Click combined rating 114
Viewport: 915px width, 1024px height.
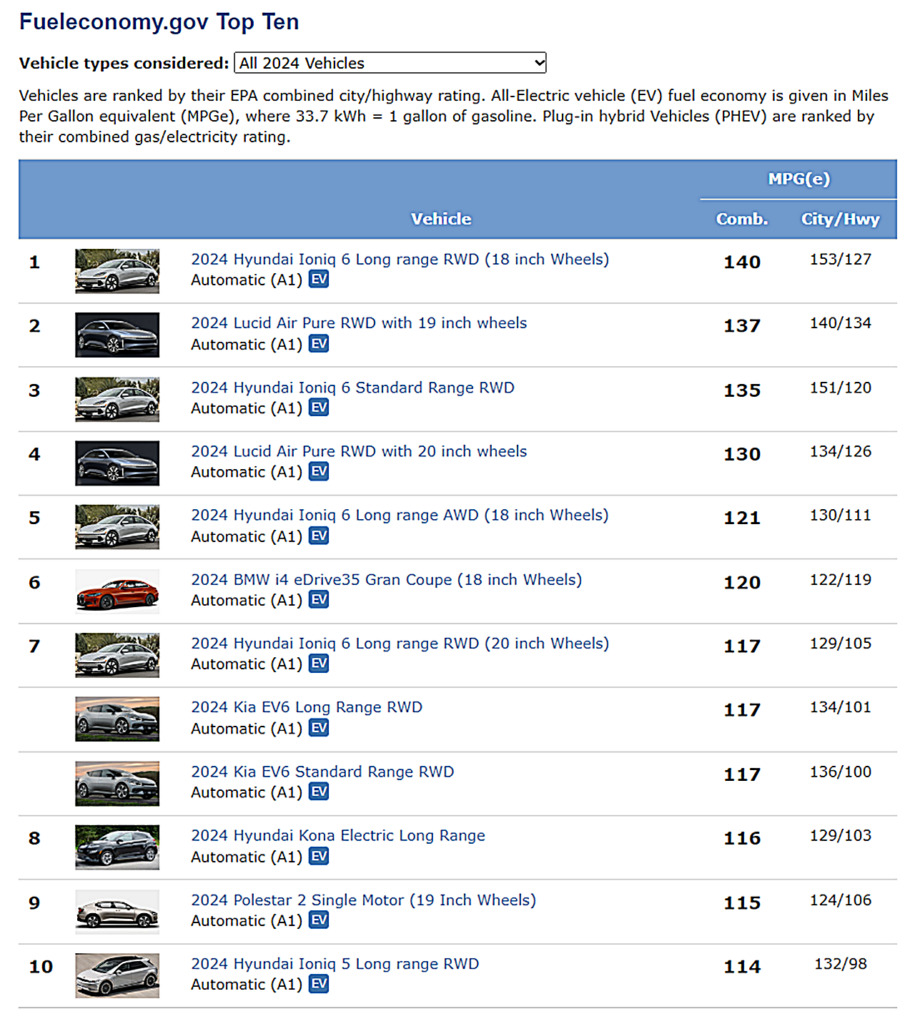742,967
